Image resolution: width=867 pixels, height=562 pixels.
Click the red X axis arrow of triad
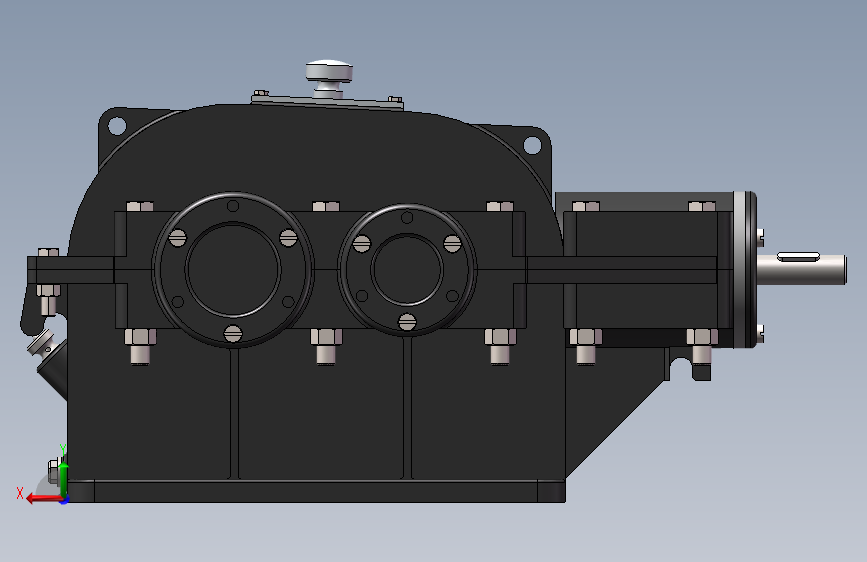coord(43,499)
